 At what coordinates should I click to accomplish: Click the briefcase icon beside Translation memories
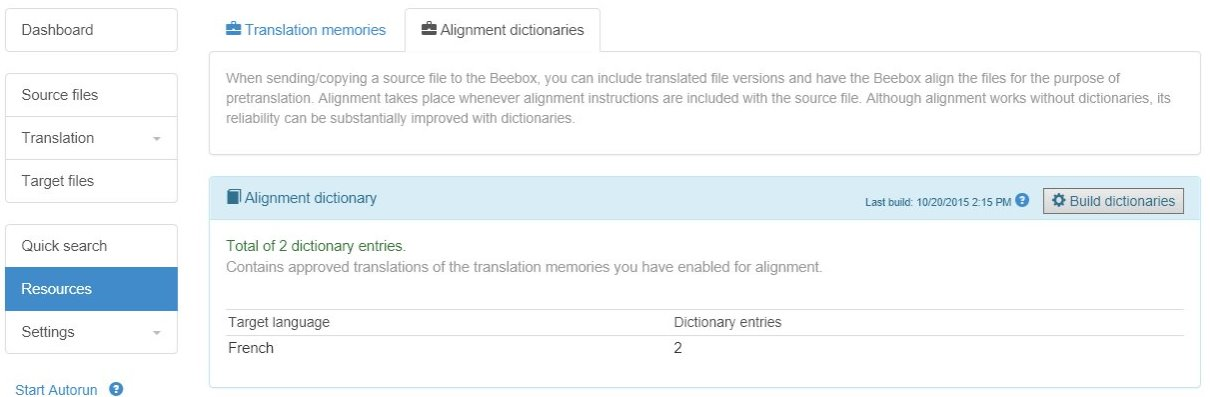234,30
